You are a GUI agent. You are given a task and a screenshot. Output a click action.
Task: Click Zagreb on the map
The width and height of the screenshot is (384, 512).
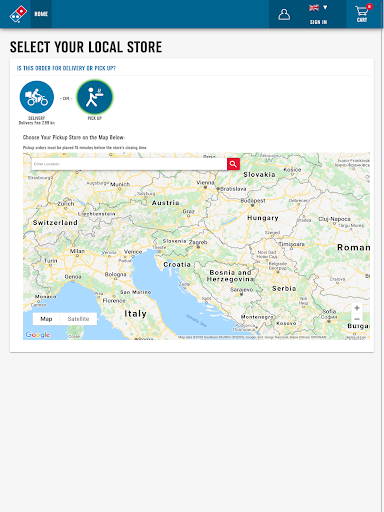point(198,242)
